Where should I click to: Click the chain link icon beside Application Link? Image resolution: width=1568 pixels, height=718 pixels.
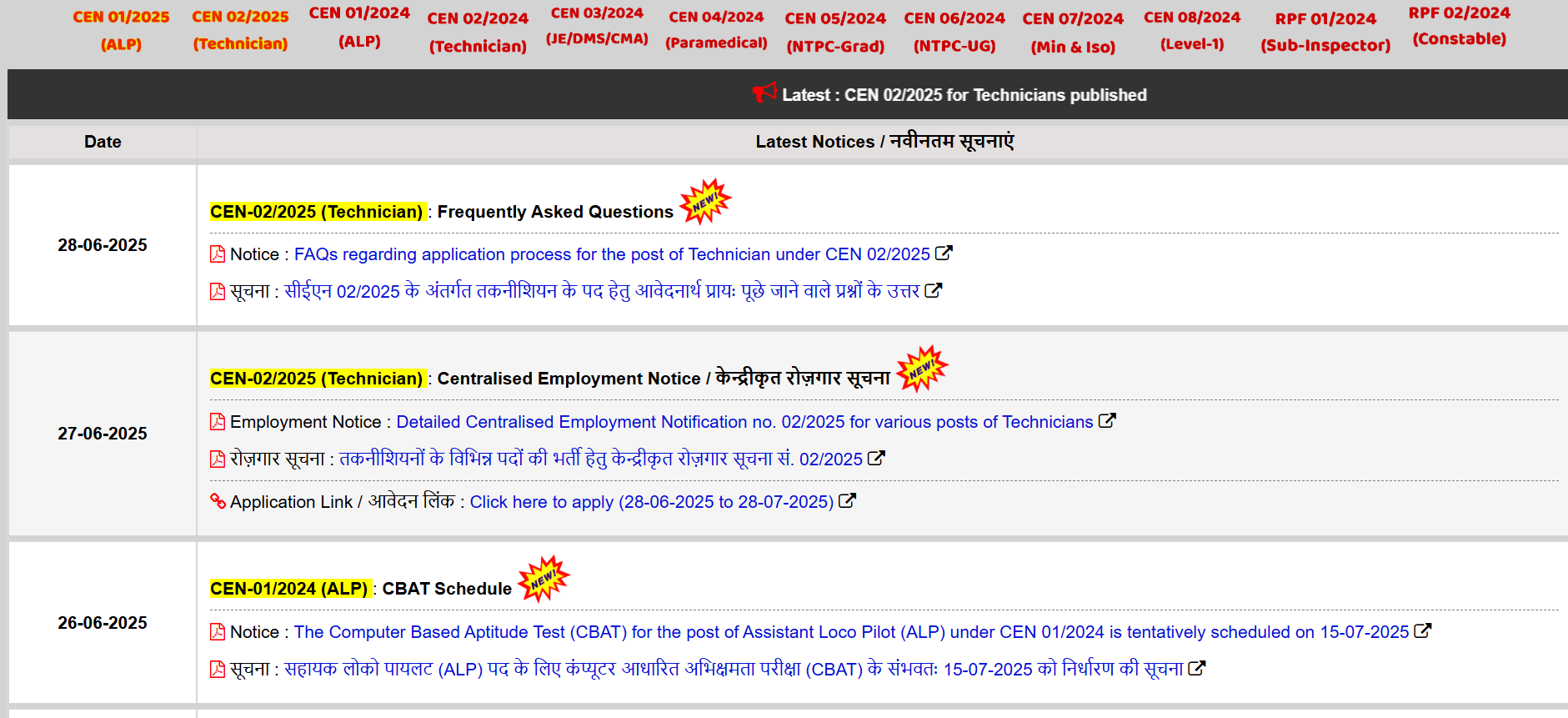click(218, 501)
